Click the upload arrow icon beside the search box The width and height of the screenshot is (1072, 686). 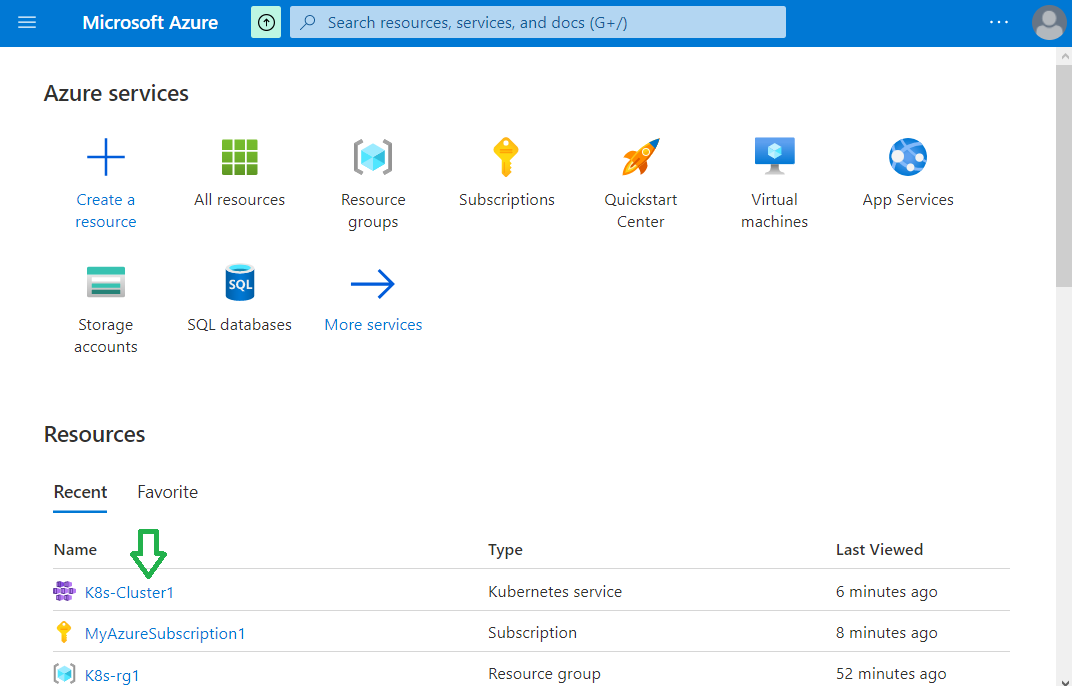(266, 23)
